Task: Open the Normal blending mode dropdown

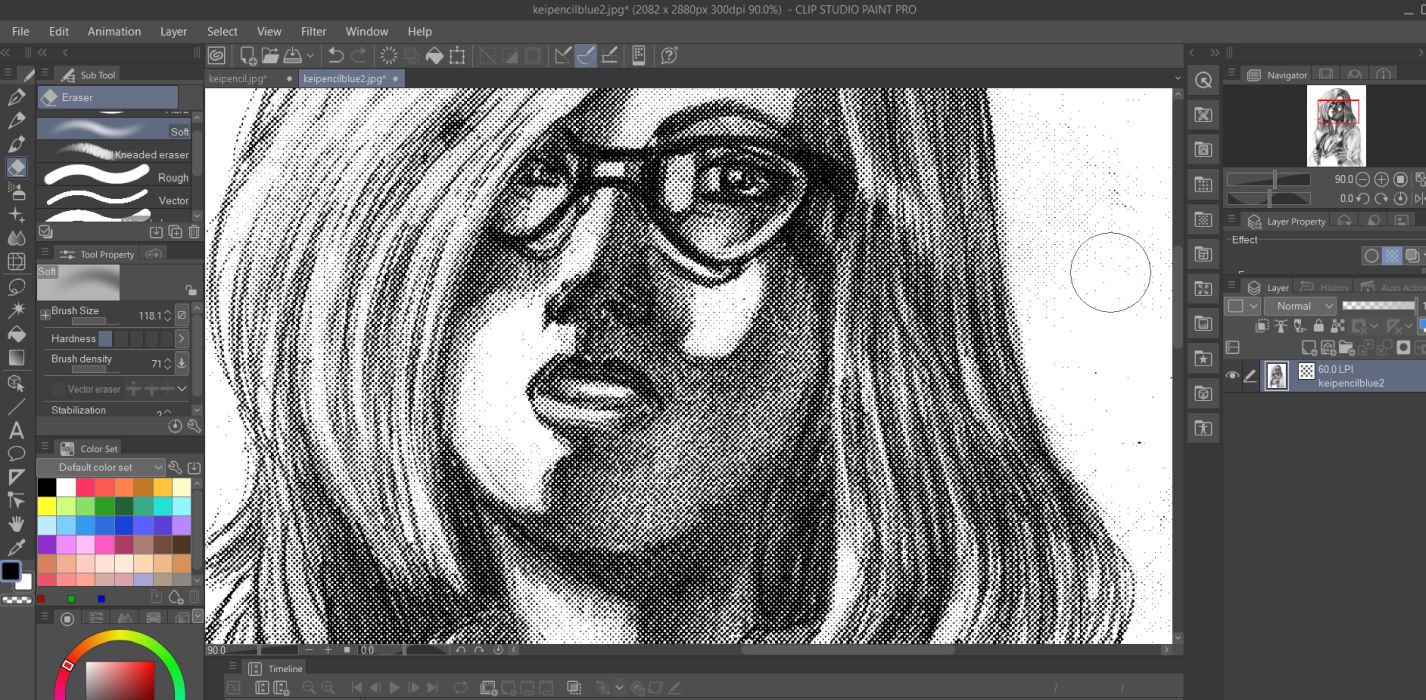Action: [1299, 306]
